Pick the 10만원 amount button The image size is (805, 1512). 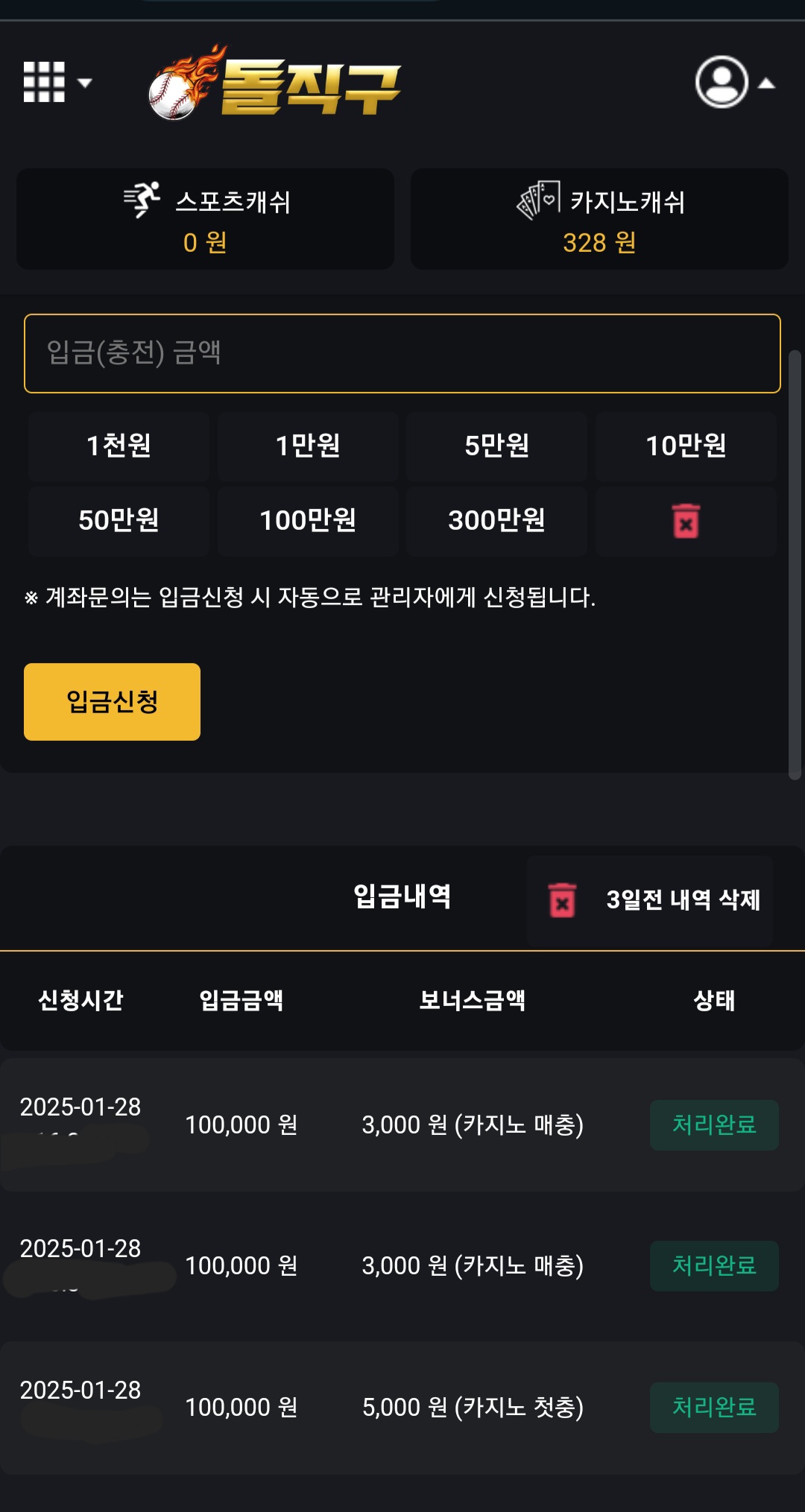pyautogui.click(x=686, y=446)
